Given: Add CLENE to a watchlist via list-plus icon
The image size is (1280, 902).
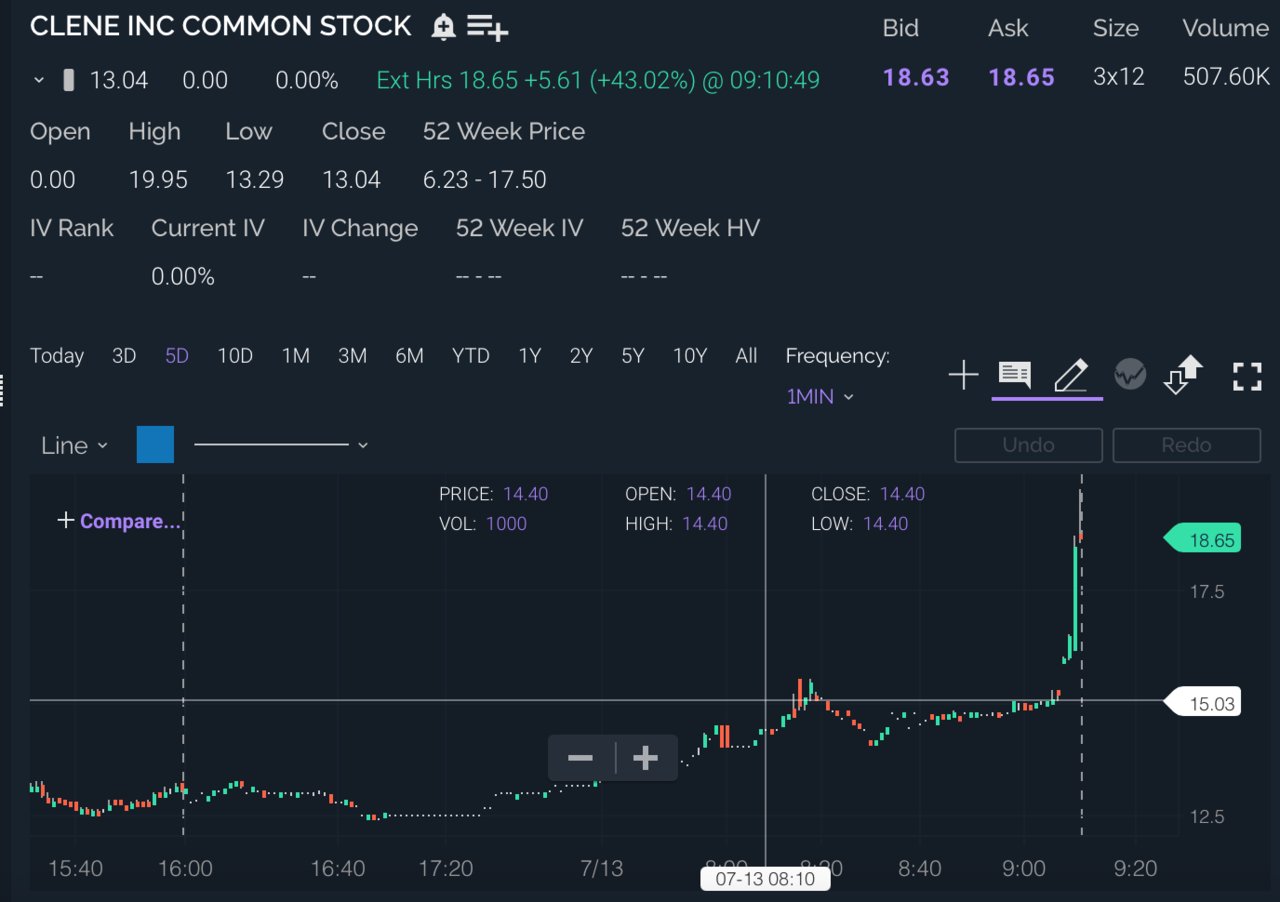Looking at the screenshot, I should (x=487, y=27).
